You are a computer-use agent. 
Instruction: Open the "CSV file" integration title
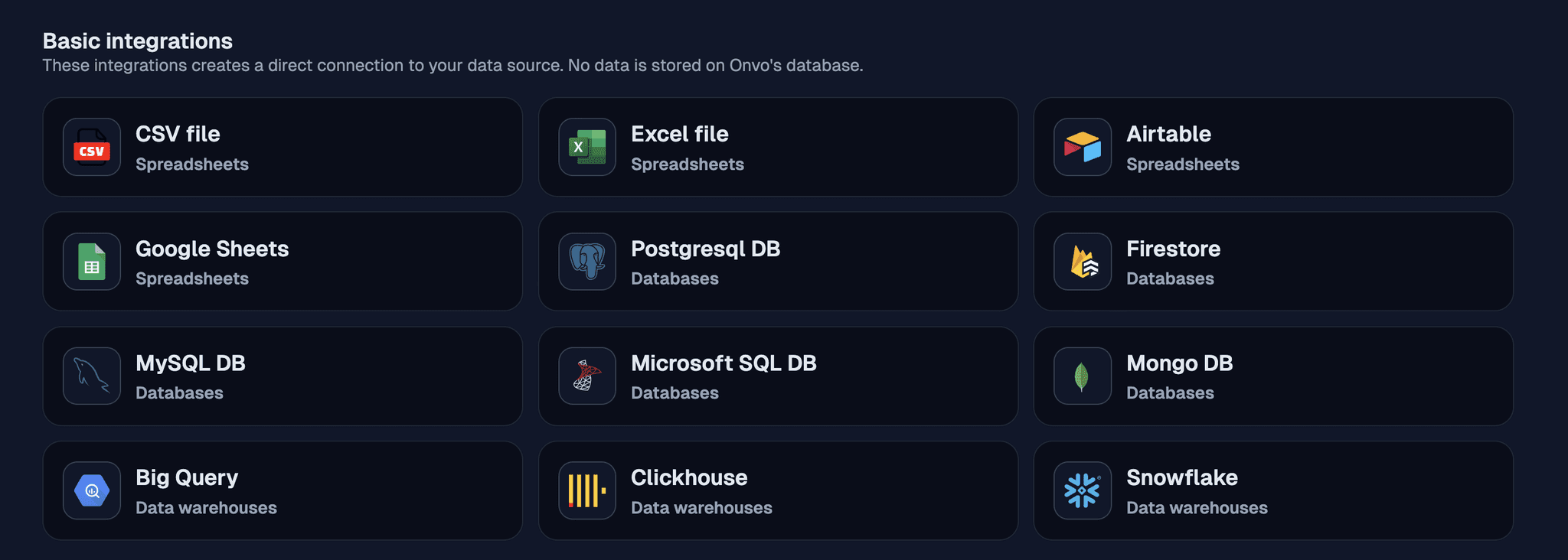[x=178, y=134]
